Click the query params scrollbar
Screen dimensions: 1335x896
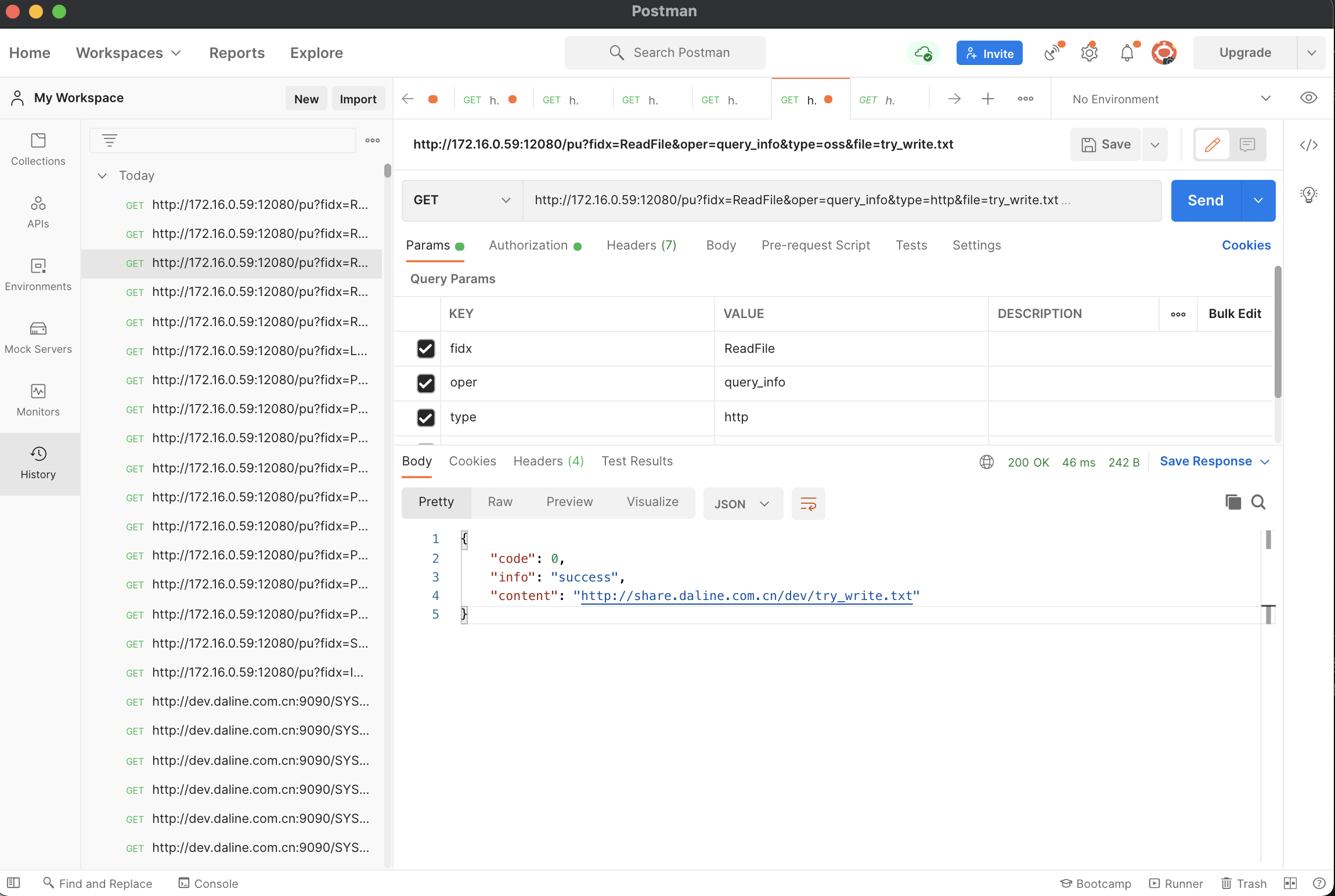[1278, 332]
